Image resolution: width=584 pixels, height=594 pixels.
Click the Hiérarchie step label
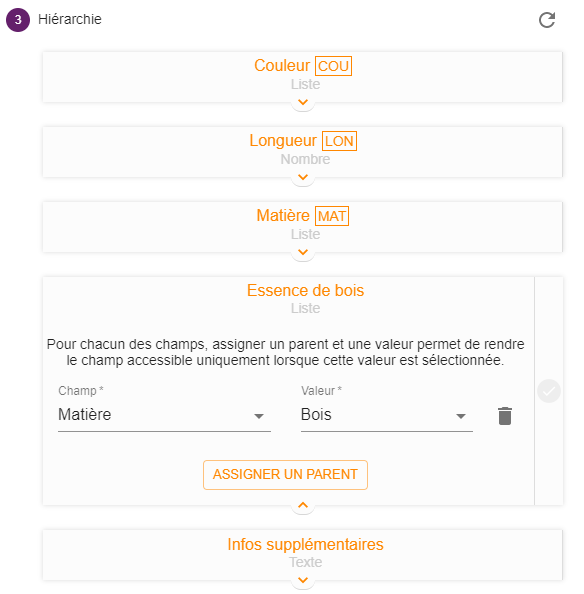[x=70, y=19]
